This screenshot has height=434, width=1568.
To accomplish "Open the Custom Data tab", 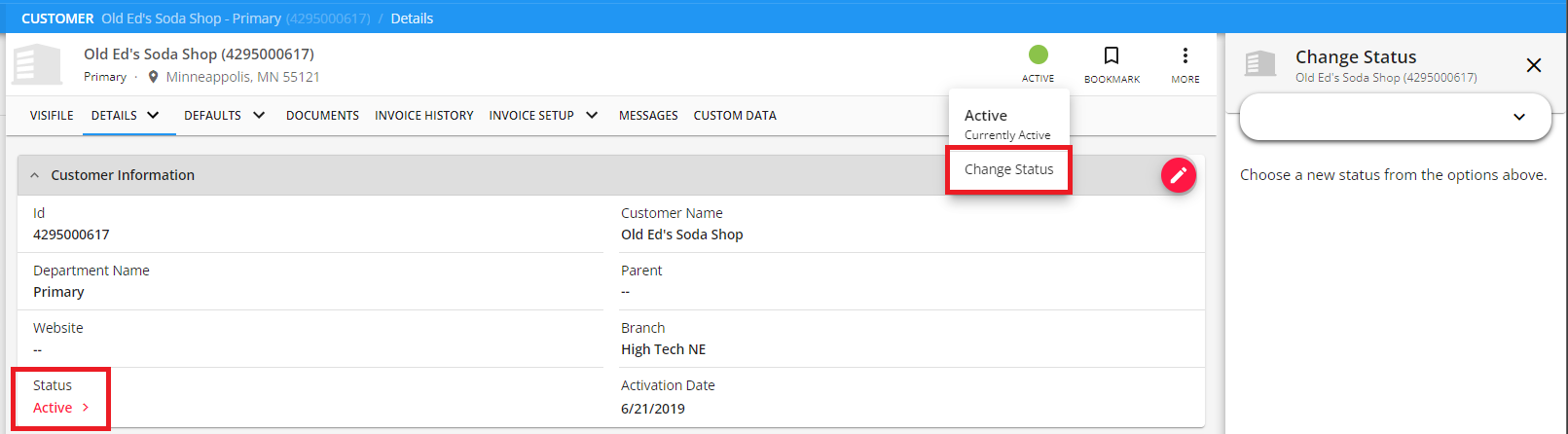I will [x=735, y=115].
